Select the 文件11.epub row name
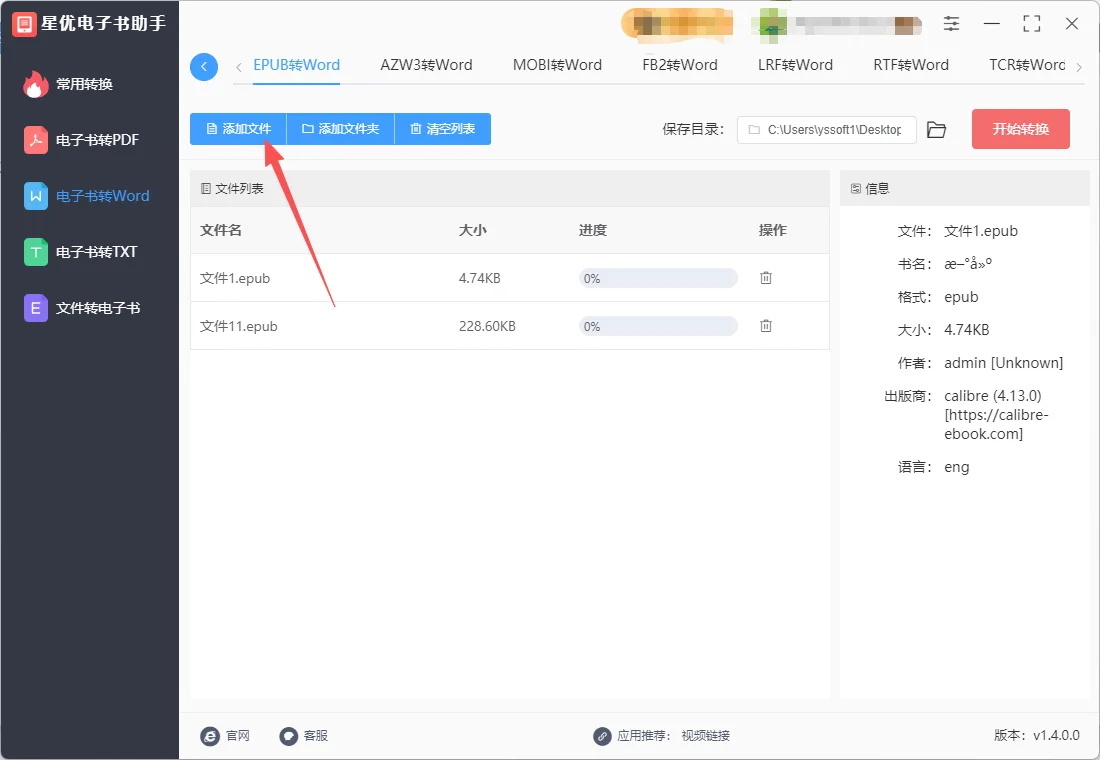 (239, 326)
